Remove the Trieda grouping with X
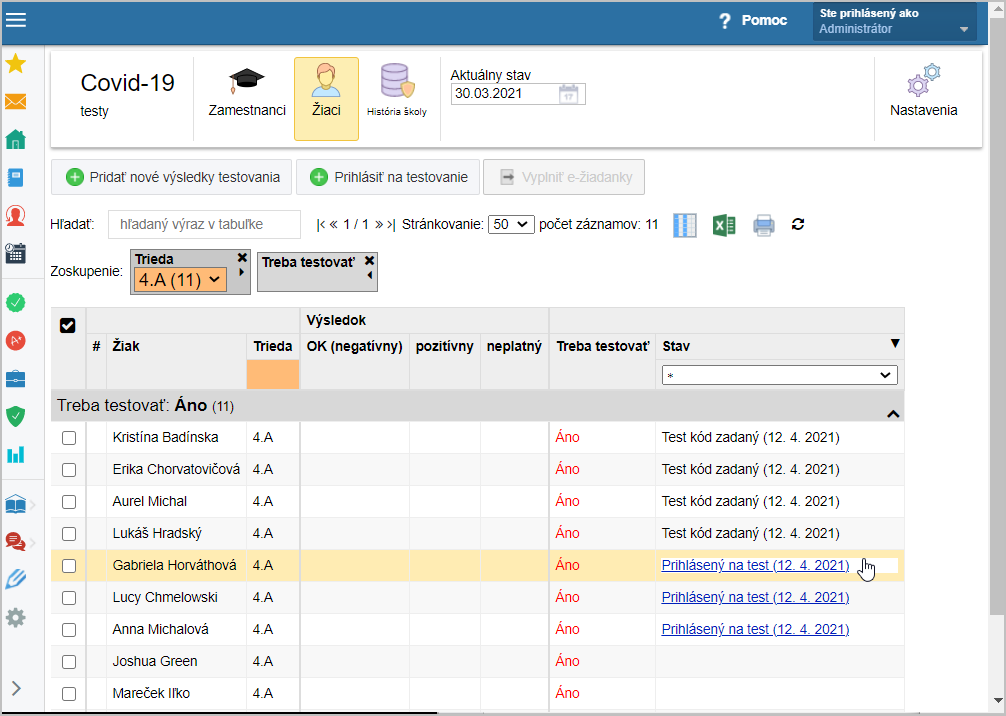Viewport: 1006px width, 716px height. 242,258
